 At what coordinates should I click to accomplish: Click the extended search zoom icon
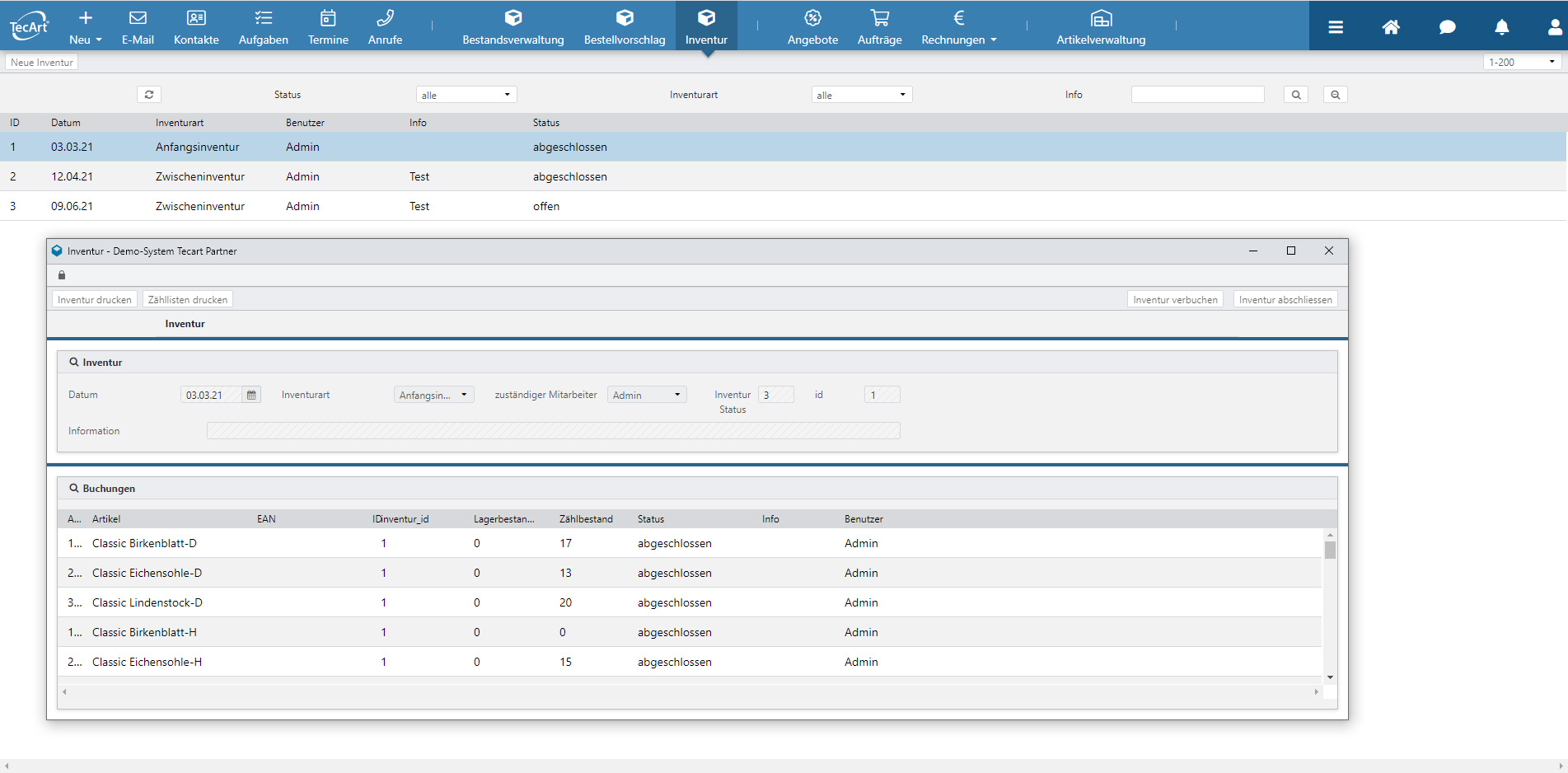1336,95
